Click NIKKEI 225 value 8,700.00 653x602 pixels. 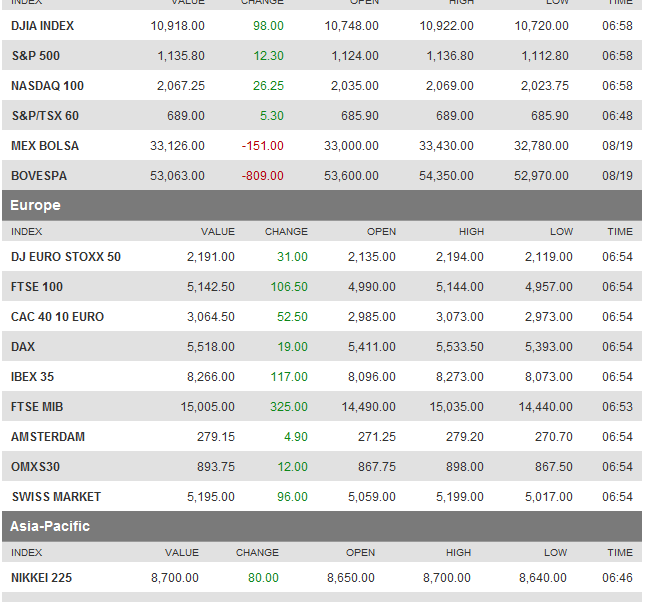175,578
